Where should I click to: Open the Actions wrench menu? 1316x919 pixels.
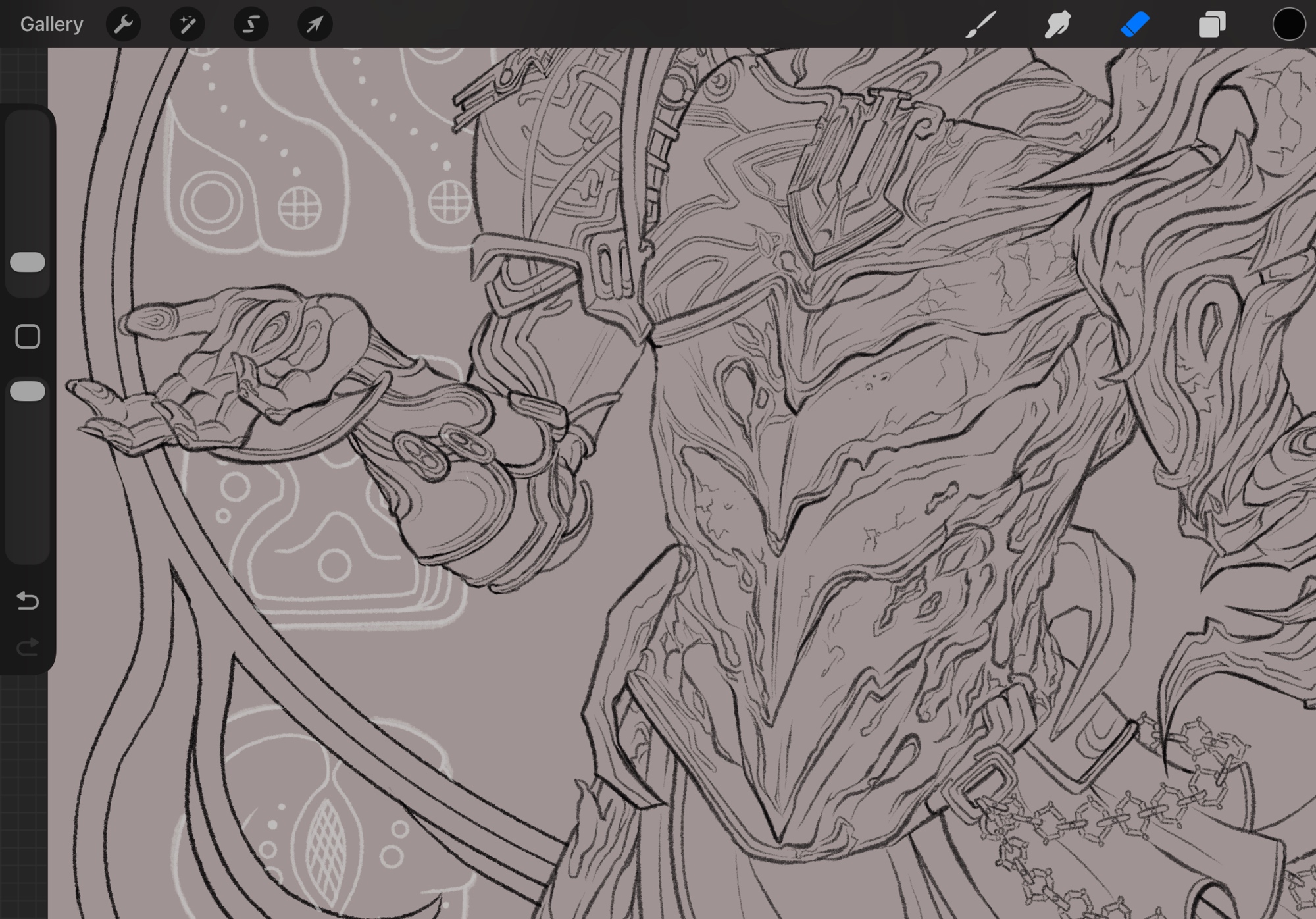[x=123, y=24]
